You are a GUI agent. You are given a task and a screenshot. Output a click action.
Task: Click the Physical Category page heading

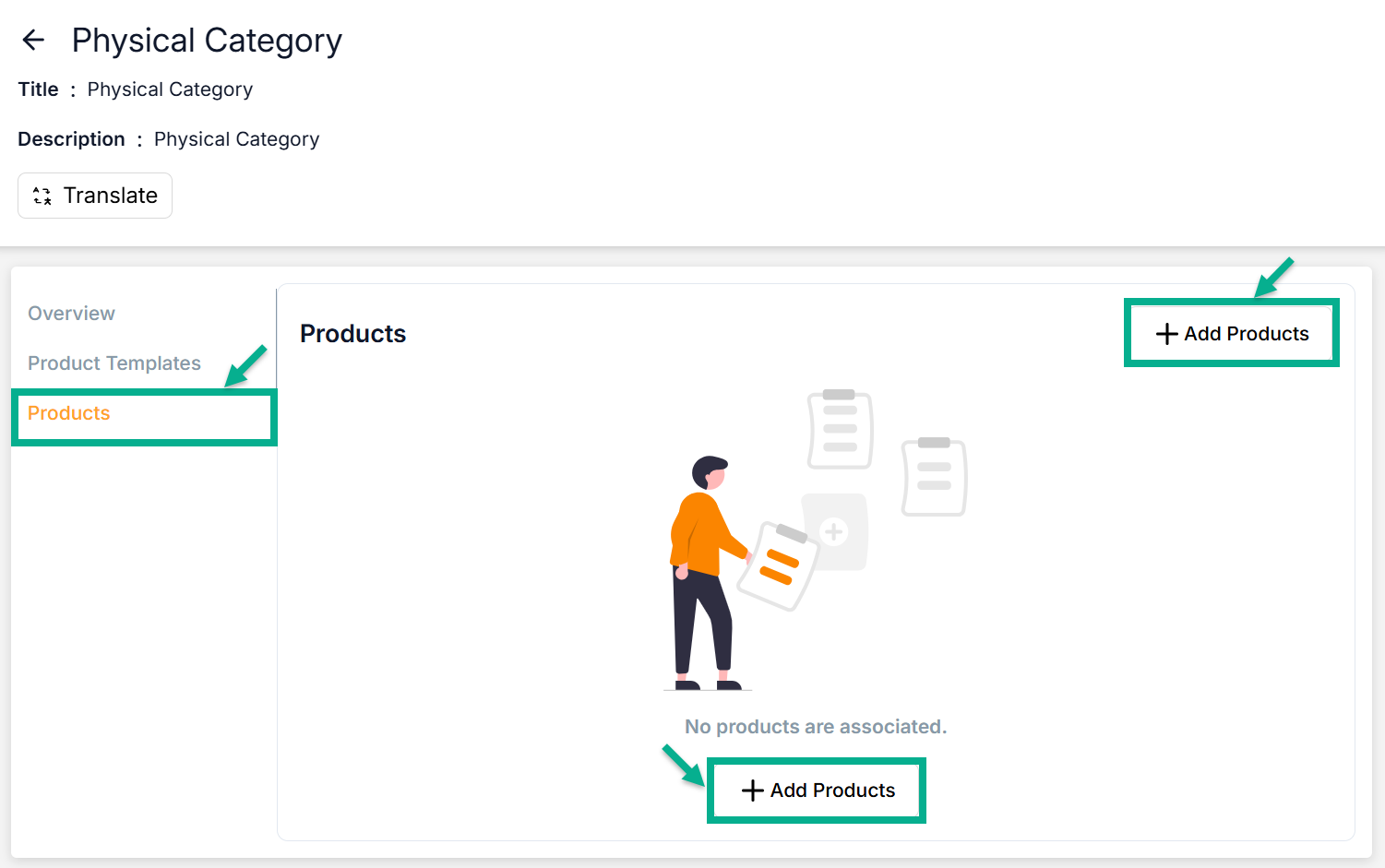(207, 41)
